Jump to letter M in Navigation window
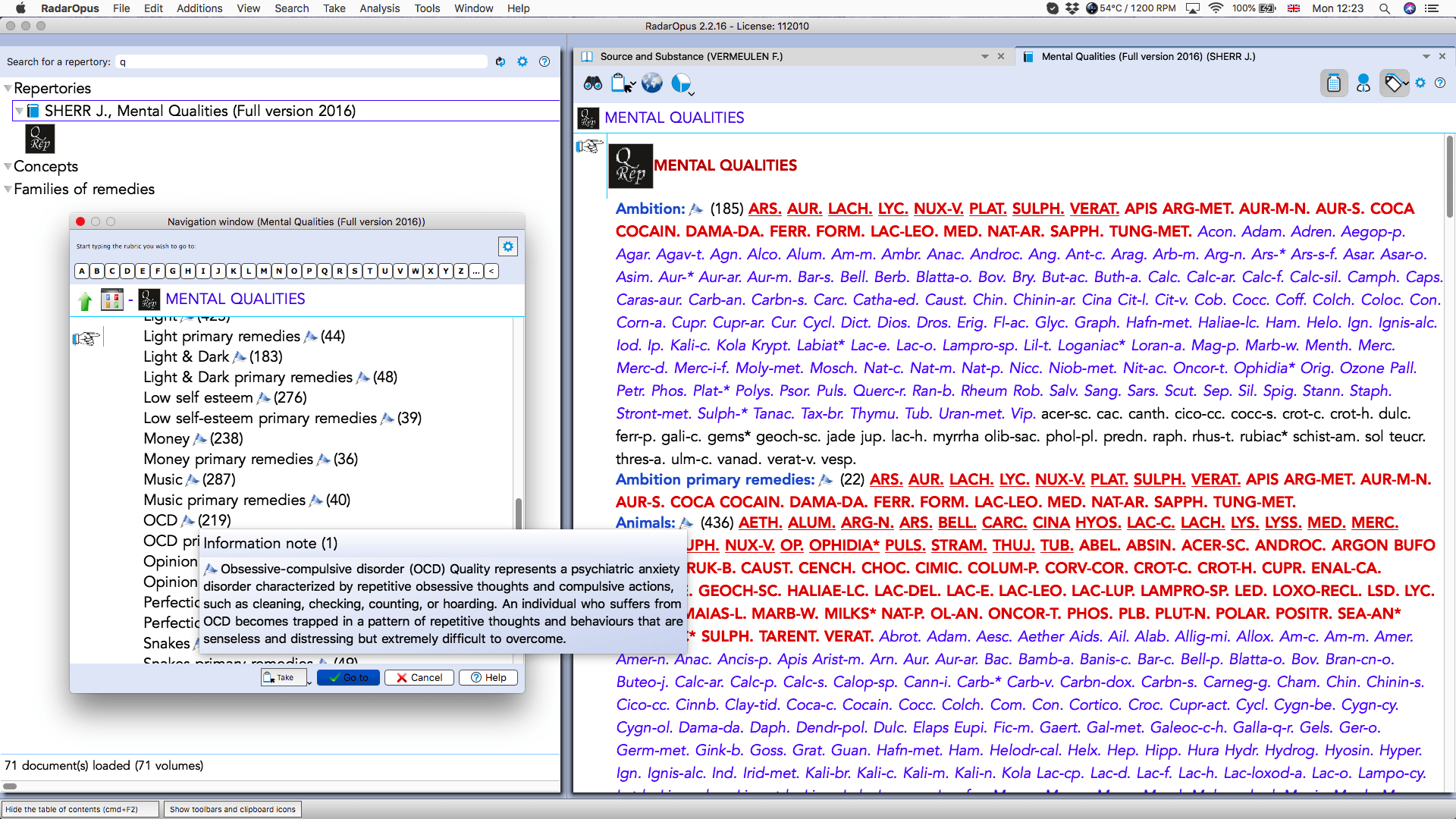The width and height of the screenshot is (1456, 819). coord(264,271)
